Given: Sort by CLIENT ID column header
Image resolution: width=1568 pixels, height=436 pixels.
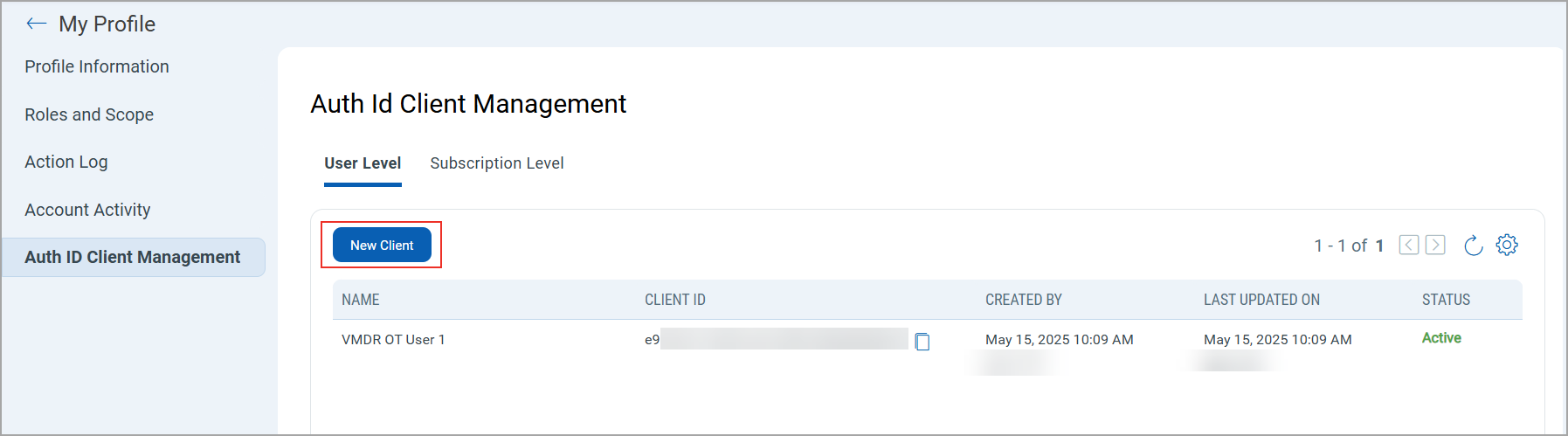Looking at the screenshot, I should (674, 300).
